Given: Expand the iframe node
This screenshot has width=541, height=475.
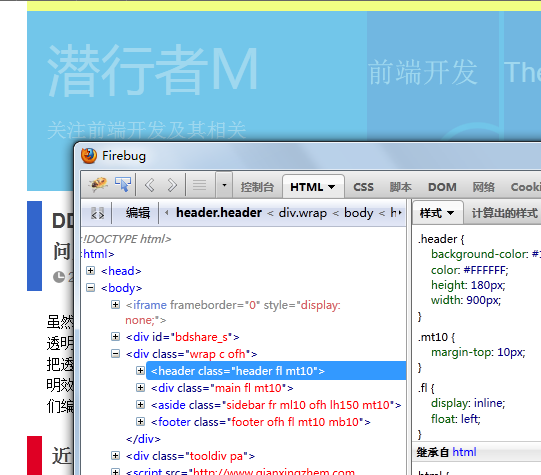Looking at the screenshot, I should [115, 304].
